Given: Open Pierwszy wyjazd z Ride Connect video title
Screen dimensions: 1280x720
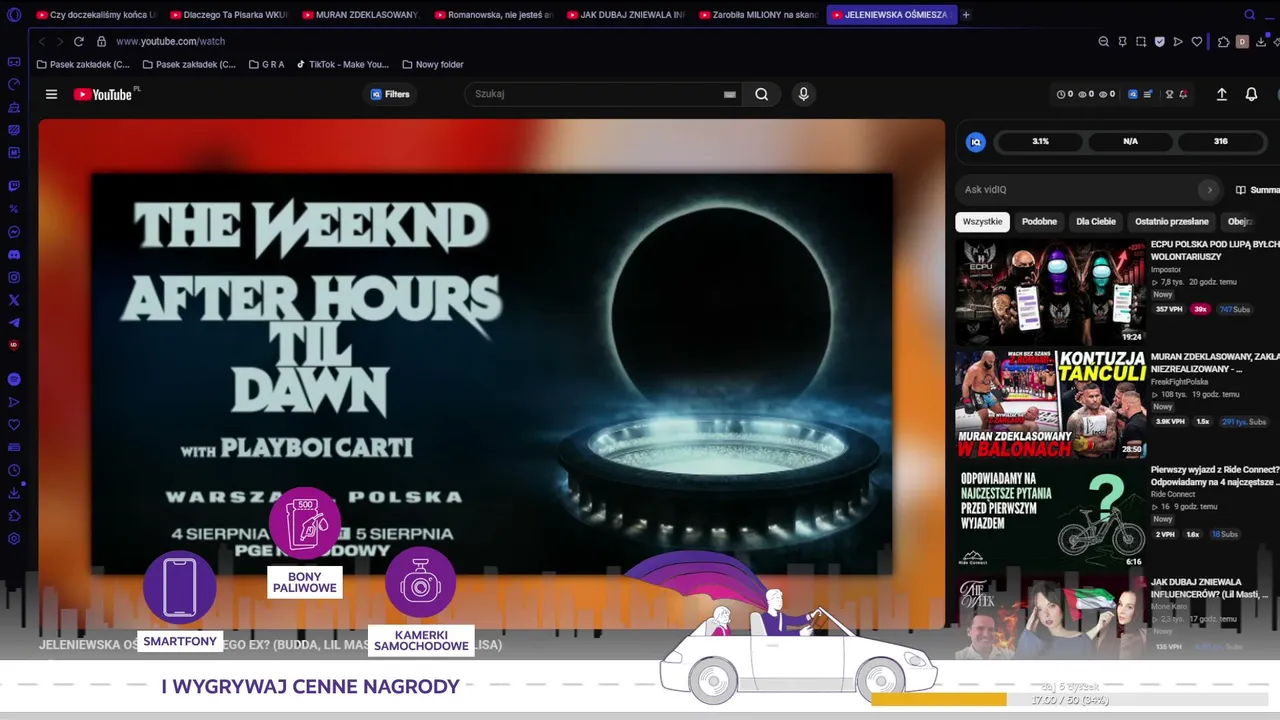Looking at the screenshot, I should point(1215,476).
